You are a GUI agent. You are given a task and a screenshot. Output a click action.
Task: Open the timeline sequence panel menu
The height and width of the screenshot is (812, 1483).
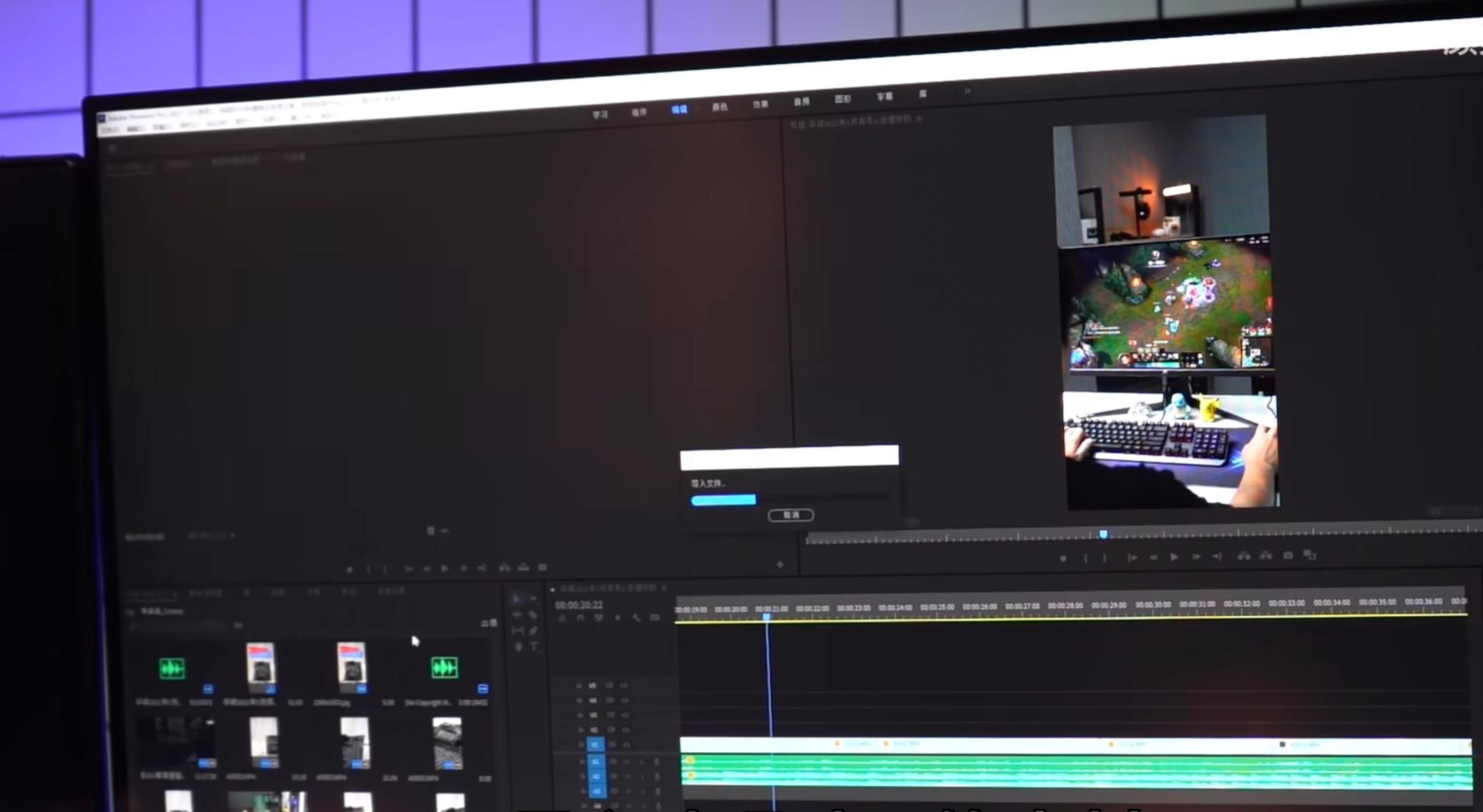click(664, 588)
